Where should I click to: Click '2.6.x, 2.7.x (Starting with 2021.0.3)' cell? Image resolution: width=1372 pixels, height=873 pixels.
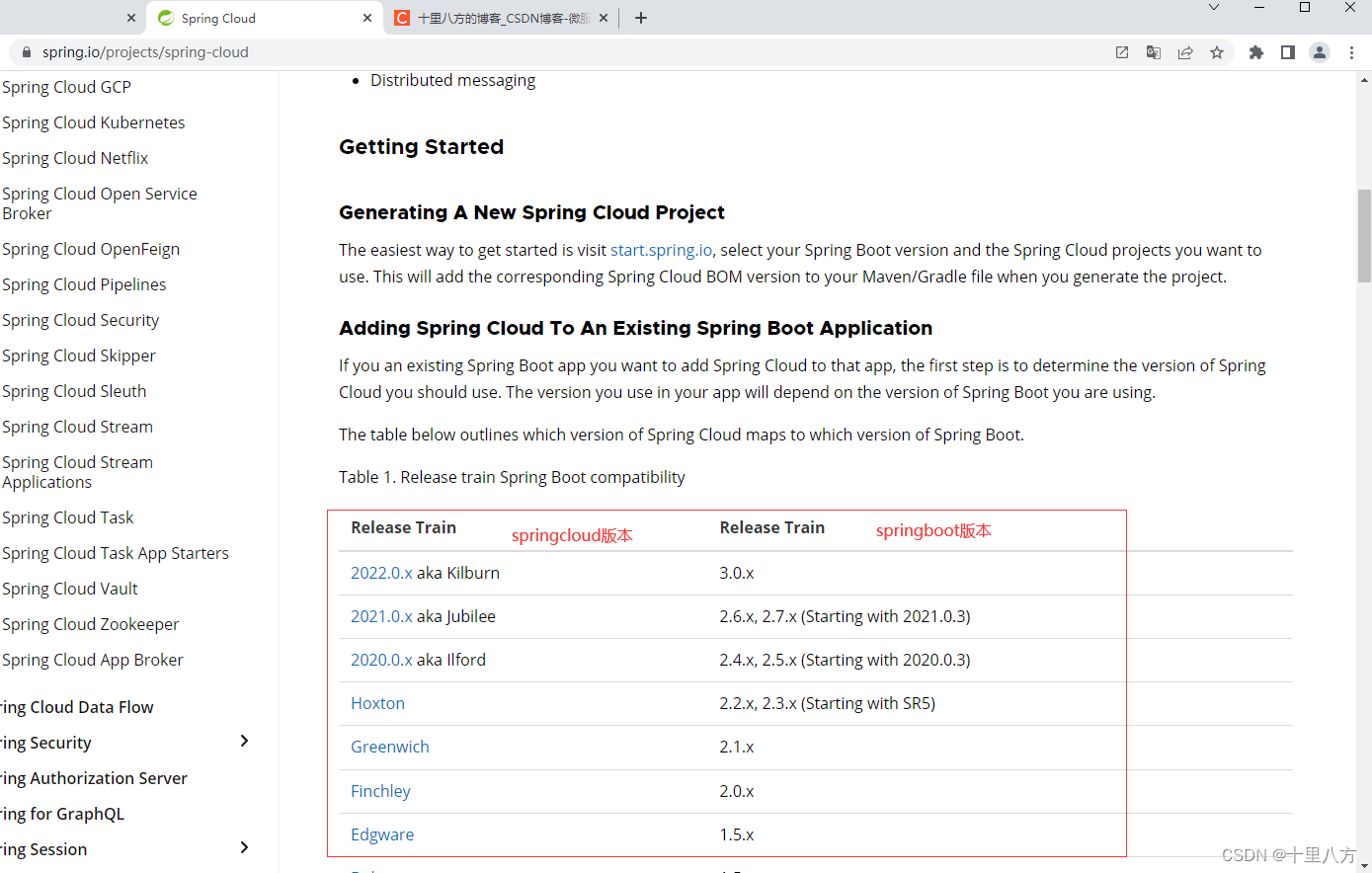click(x=845, y=616)
